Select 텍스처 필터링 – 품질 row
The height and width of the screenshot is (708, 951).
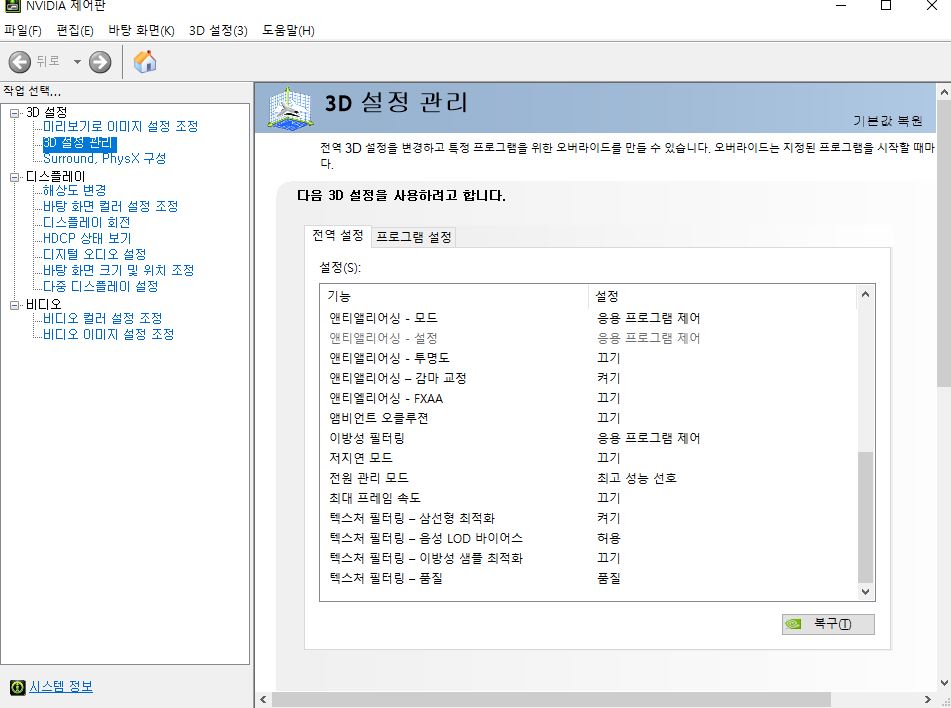click(588, 578)
